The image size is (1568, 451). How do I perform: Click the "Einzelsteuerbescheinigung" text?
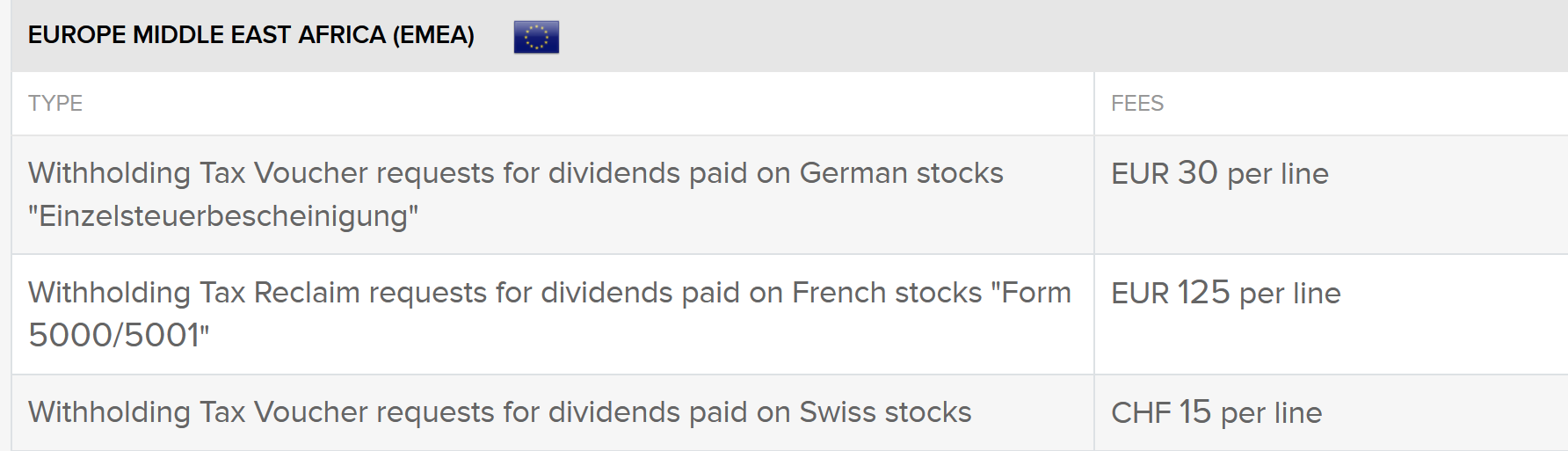click(x=223, y=216)
